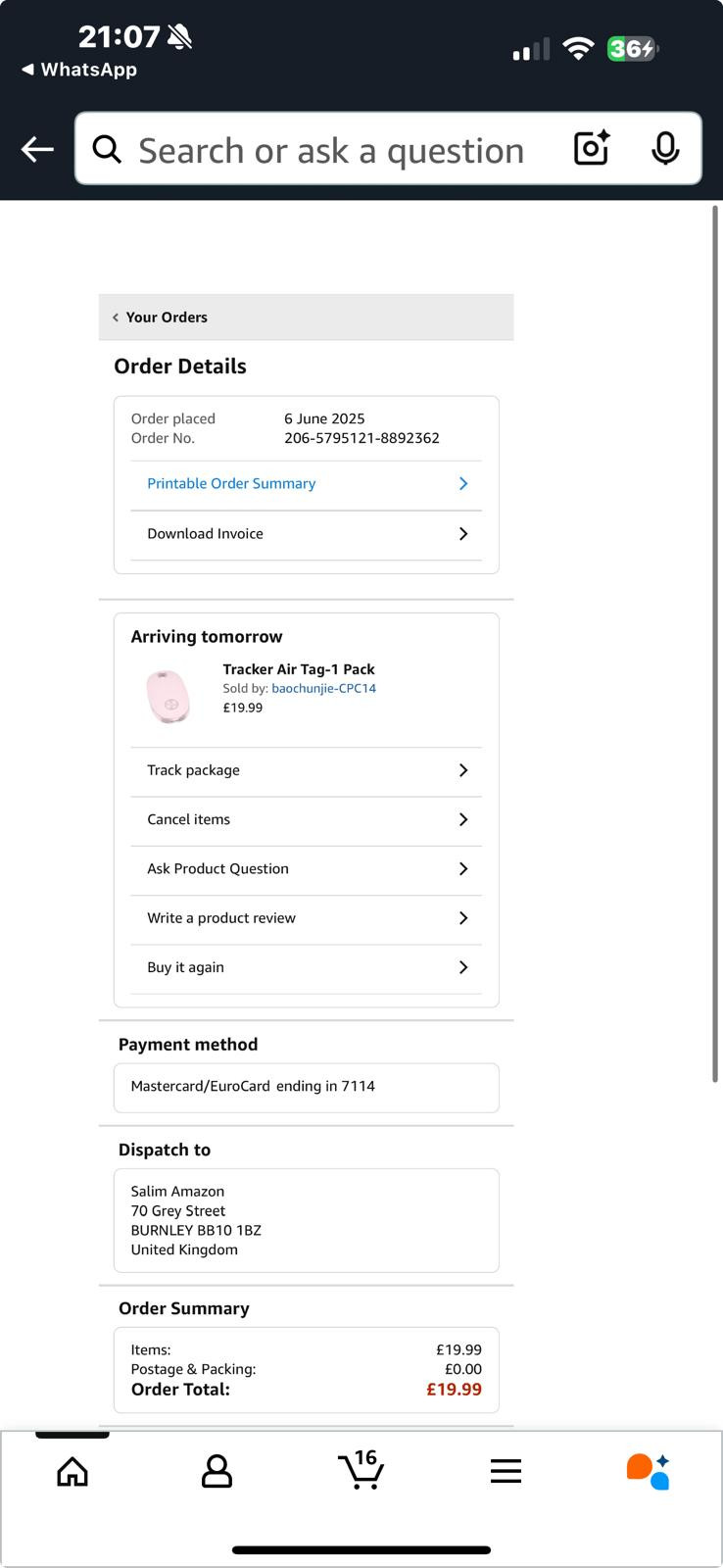Open the shopping cart with 16 items
Image resolution: width=723 pixels, height=1568 pixels.
361,1470
